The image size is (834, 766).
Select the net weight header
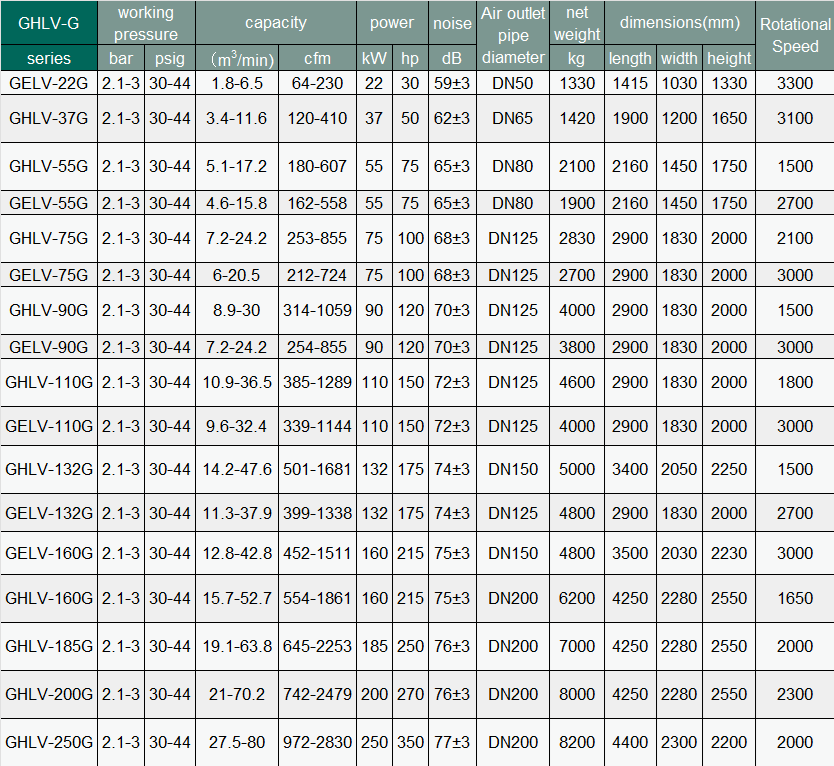coord(577,23)
